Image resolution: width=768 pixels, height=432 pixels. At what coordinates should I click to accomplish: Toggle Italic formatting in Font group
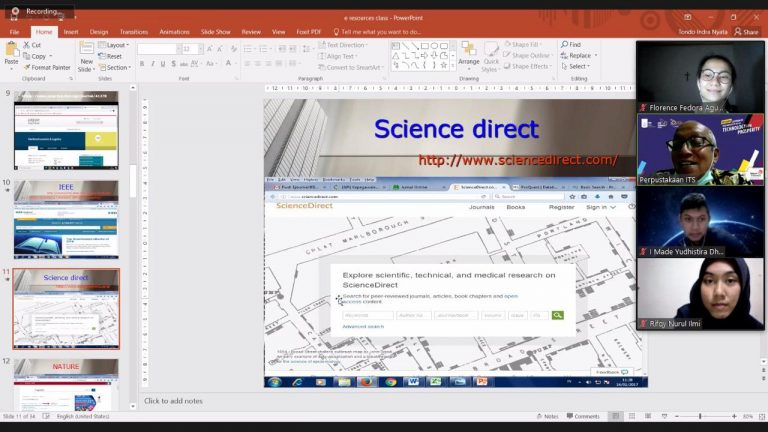coord(154,63)
